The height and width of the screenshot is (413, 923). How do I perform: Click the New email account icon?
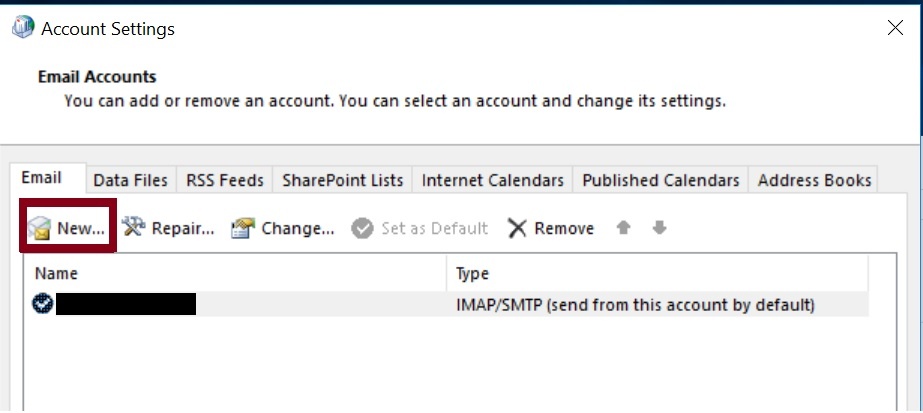click(x=40, y=229)
